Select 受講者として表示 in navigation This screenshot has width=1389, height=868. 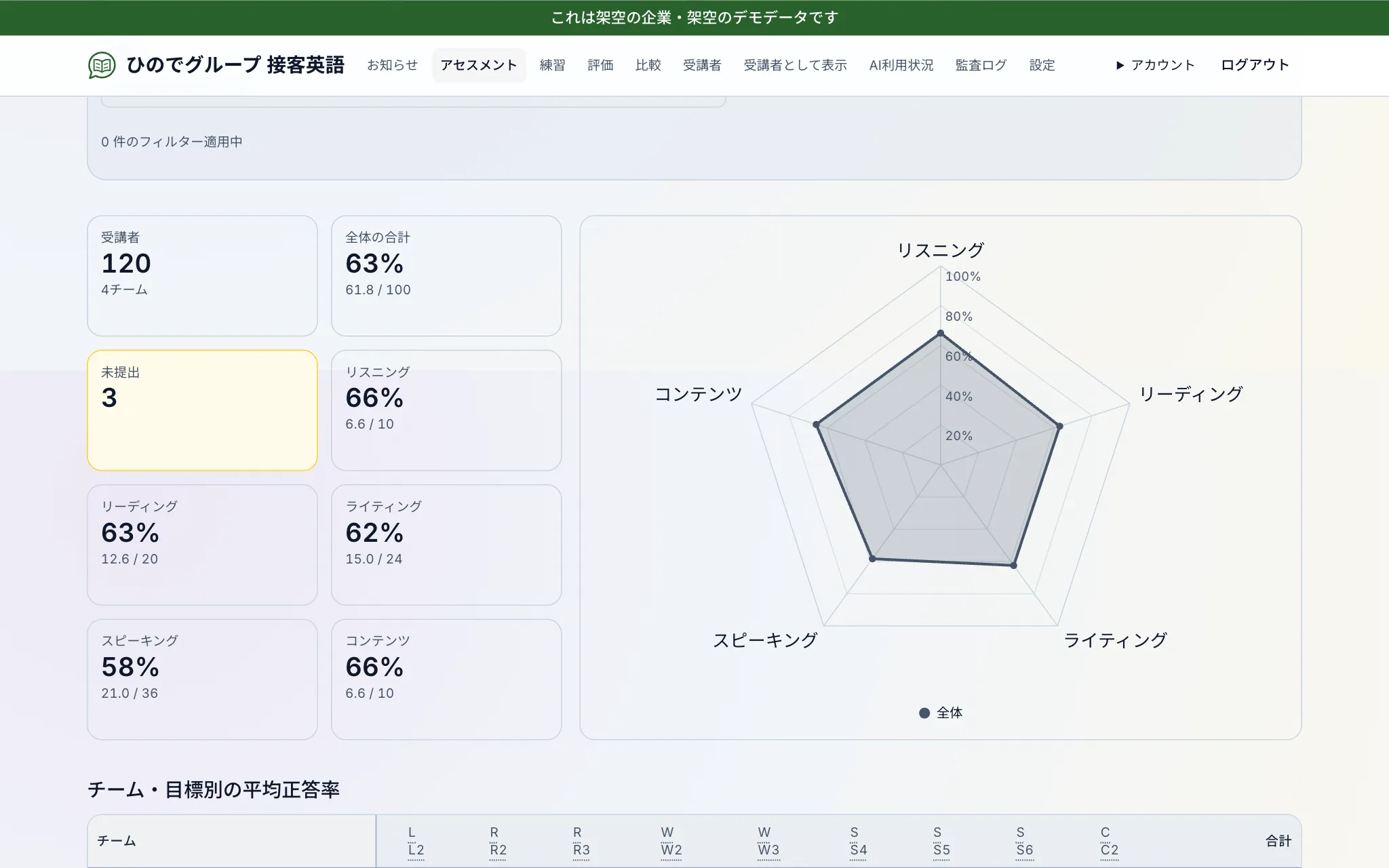(795, 65)
